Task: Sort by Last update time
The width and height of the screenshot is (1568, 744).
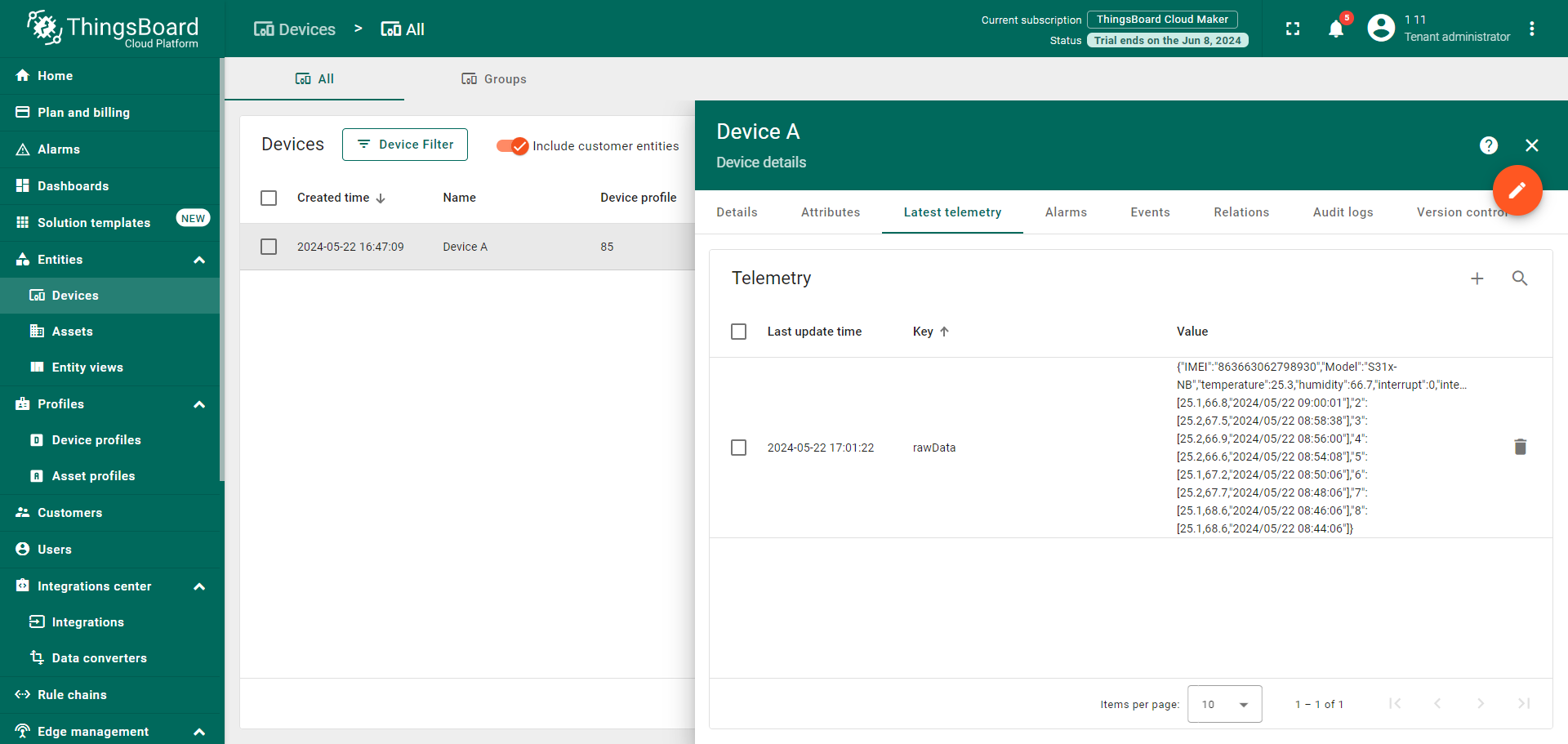Action: pos(814,332)
